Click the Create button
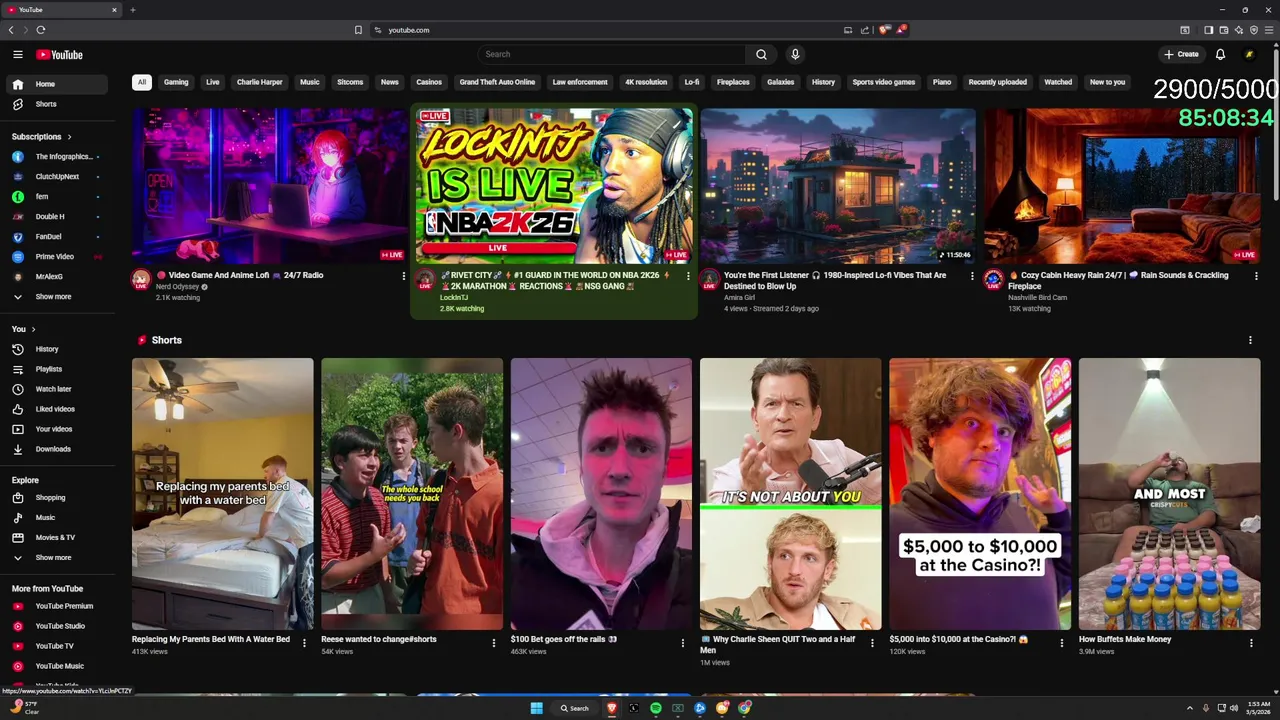Viewport: 1280px width, 720px height. click(x=1181, y=54)
